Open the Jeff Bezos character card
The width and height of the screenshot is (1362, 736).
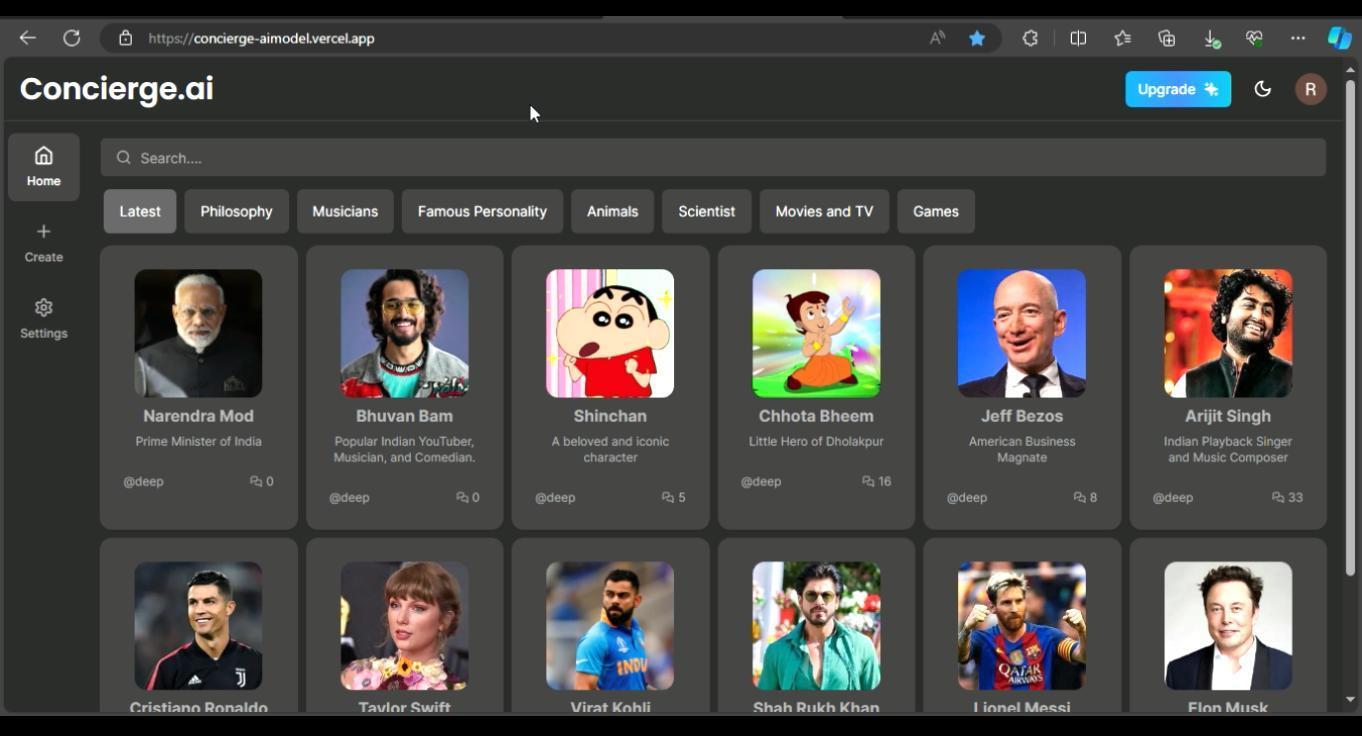pos(1022,387)
